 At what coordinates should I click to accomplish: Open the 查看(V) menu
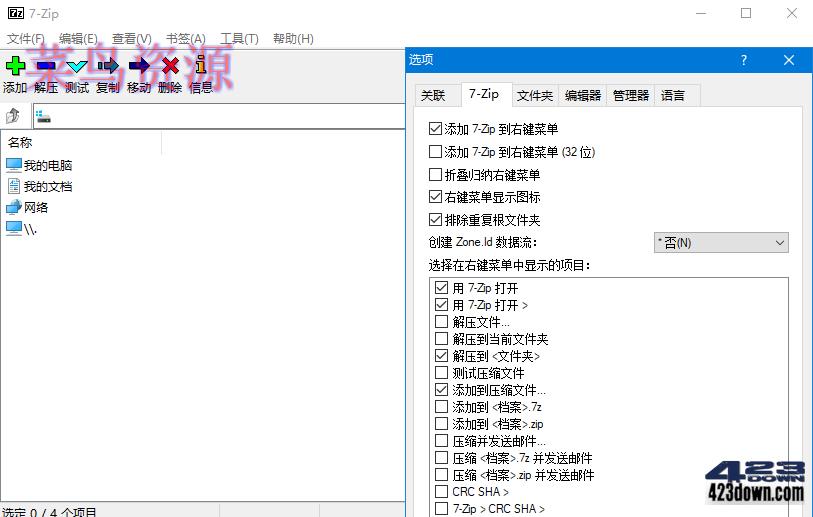(132, 39)
